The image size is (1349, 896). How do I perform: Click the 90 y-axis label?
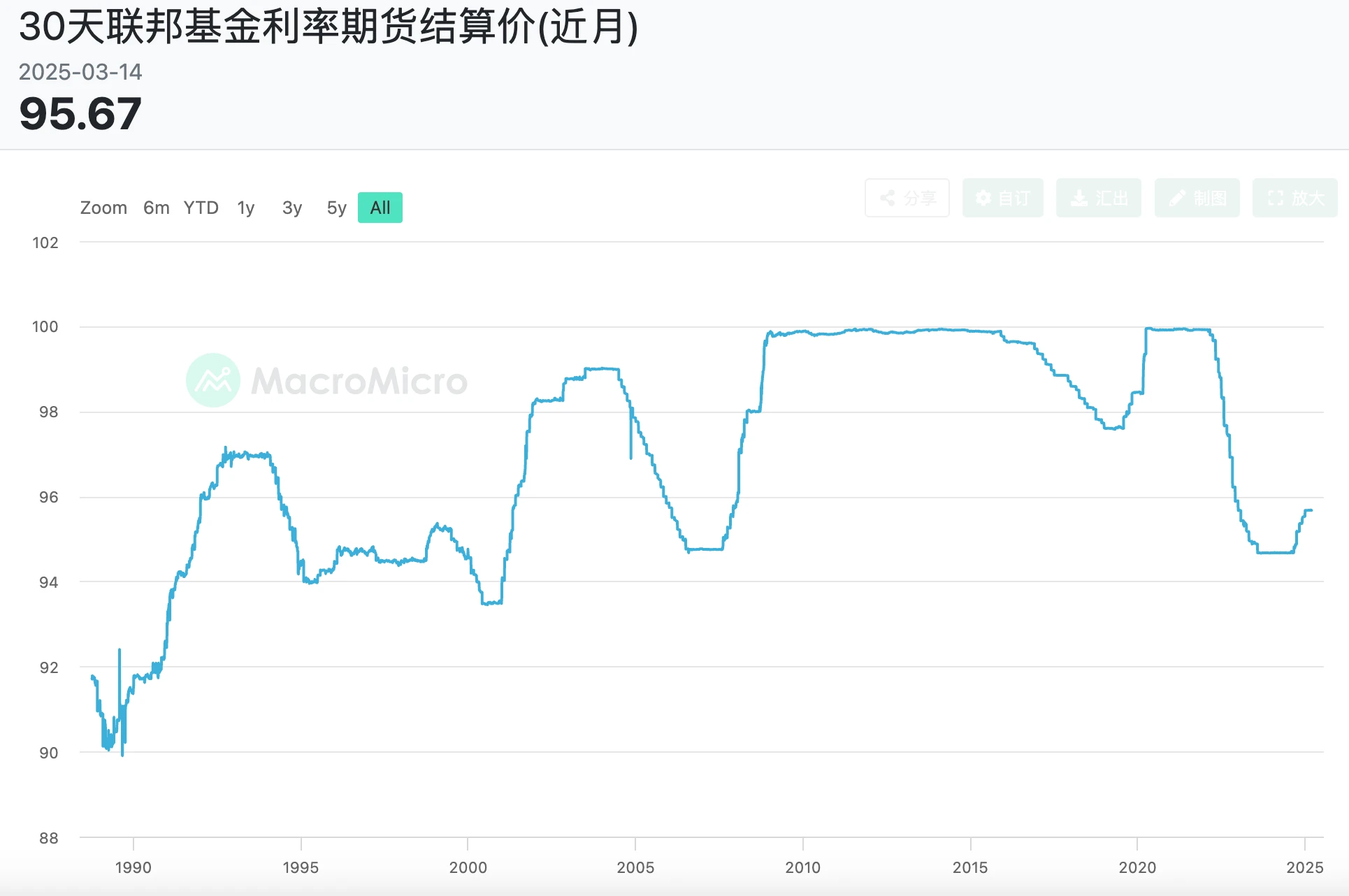(x=49, y=753)
